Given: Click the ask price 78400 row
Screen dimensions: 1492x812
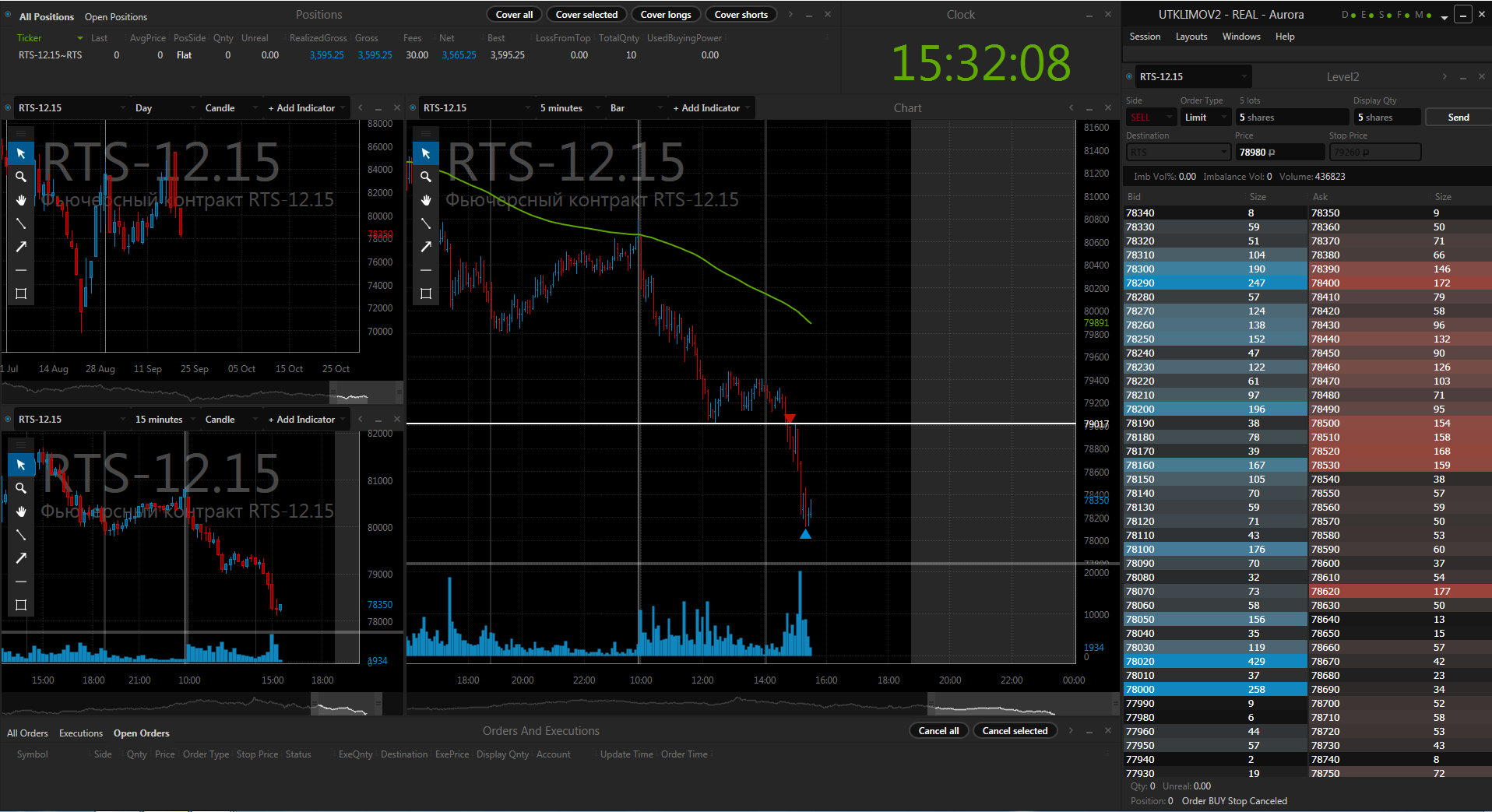Looking at the screenshot, I should pyautogui.click(x=1399, y=283).
